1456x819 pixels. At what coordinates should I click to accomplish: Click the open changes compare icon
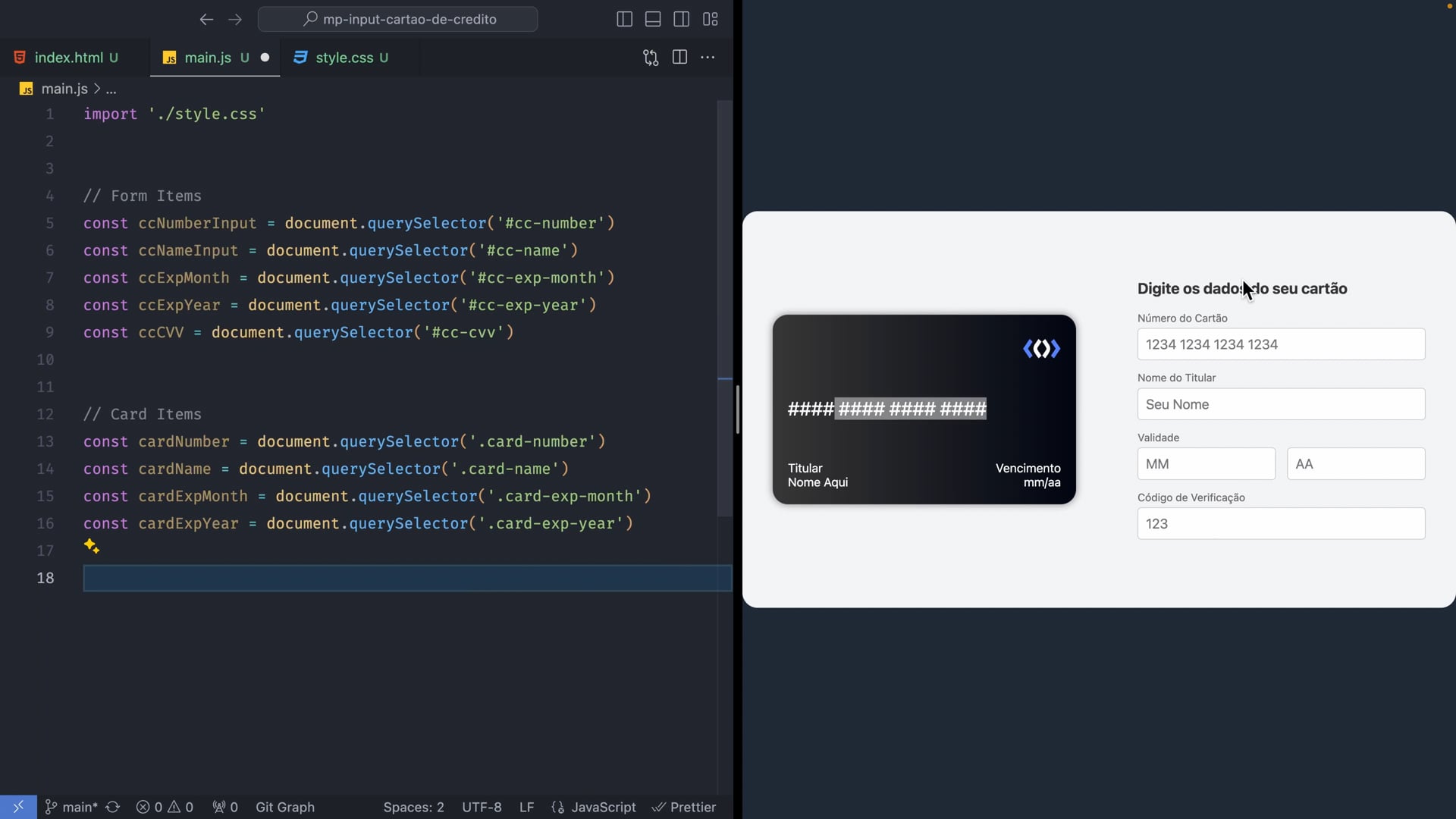pyautogui.click(x=651, y=58)
